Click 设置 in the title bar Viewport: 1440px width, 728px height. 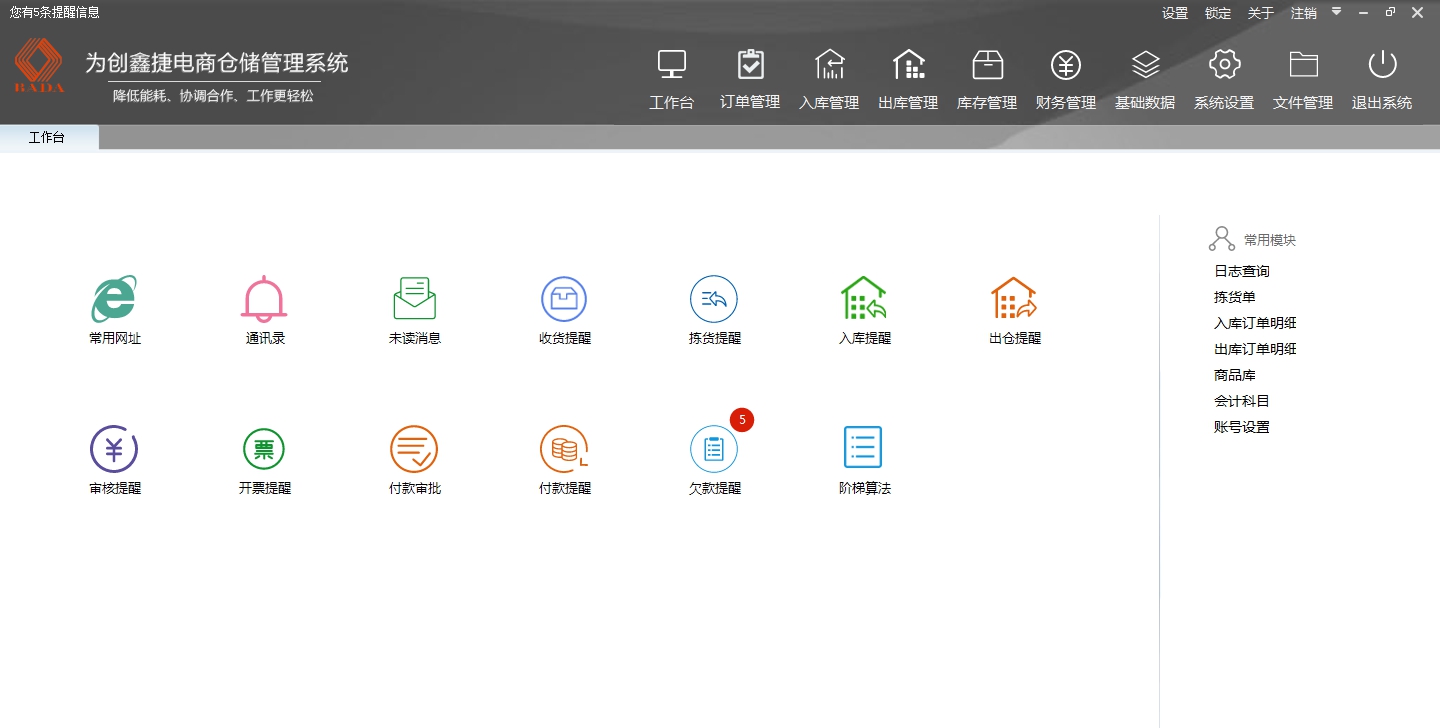click(x=1175, y=13)
